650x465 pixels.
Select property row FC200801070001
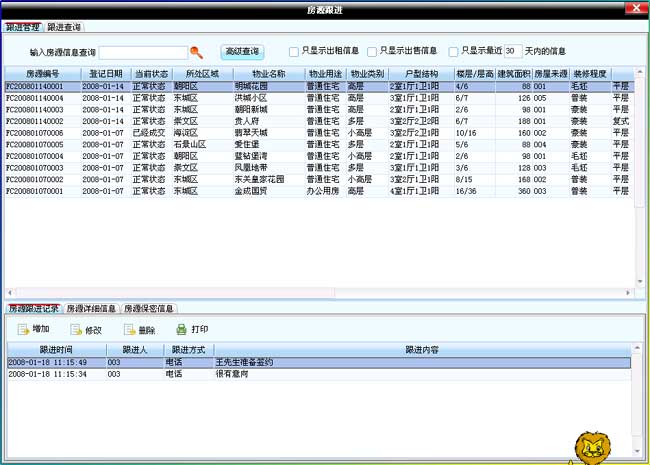(35, 189)
